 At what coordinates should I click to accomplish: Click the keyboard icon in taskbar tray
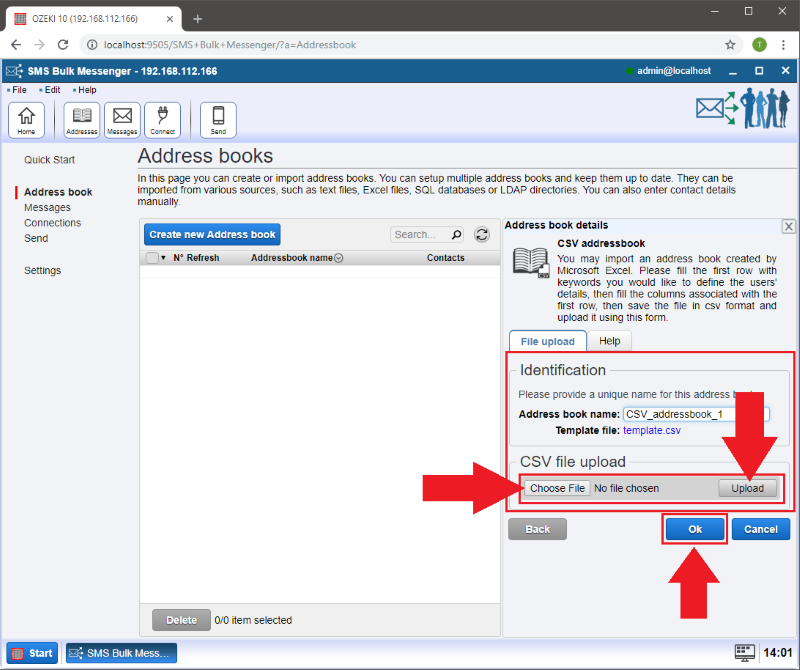(744, 652)
